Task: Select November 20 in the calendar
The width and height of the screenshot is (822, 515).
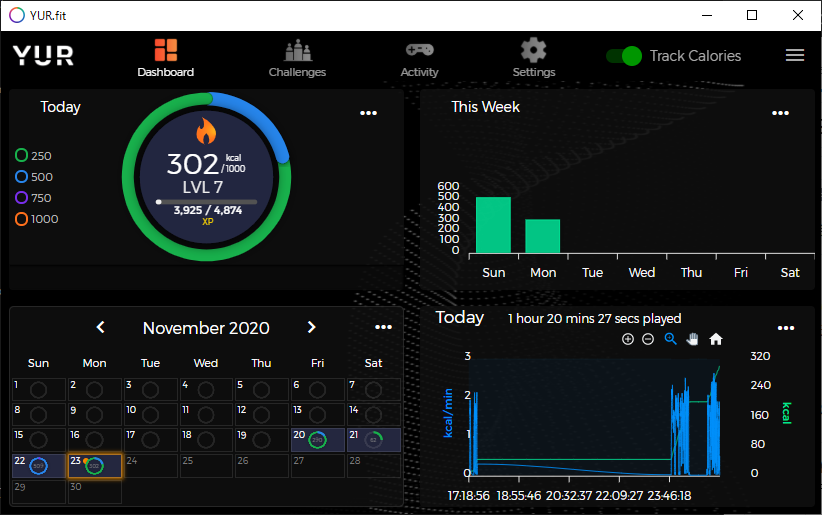Action: pyautogui.click(x=318, y=439)
